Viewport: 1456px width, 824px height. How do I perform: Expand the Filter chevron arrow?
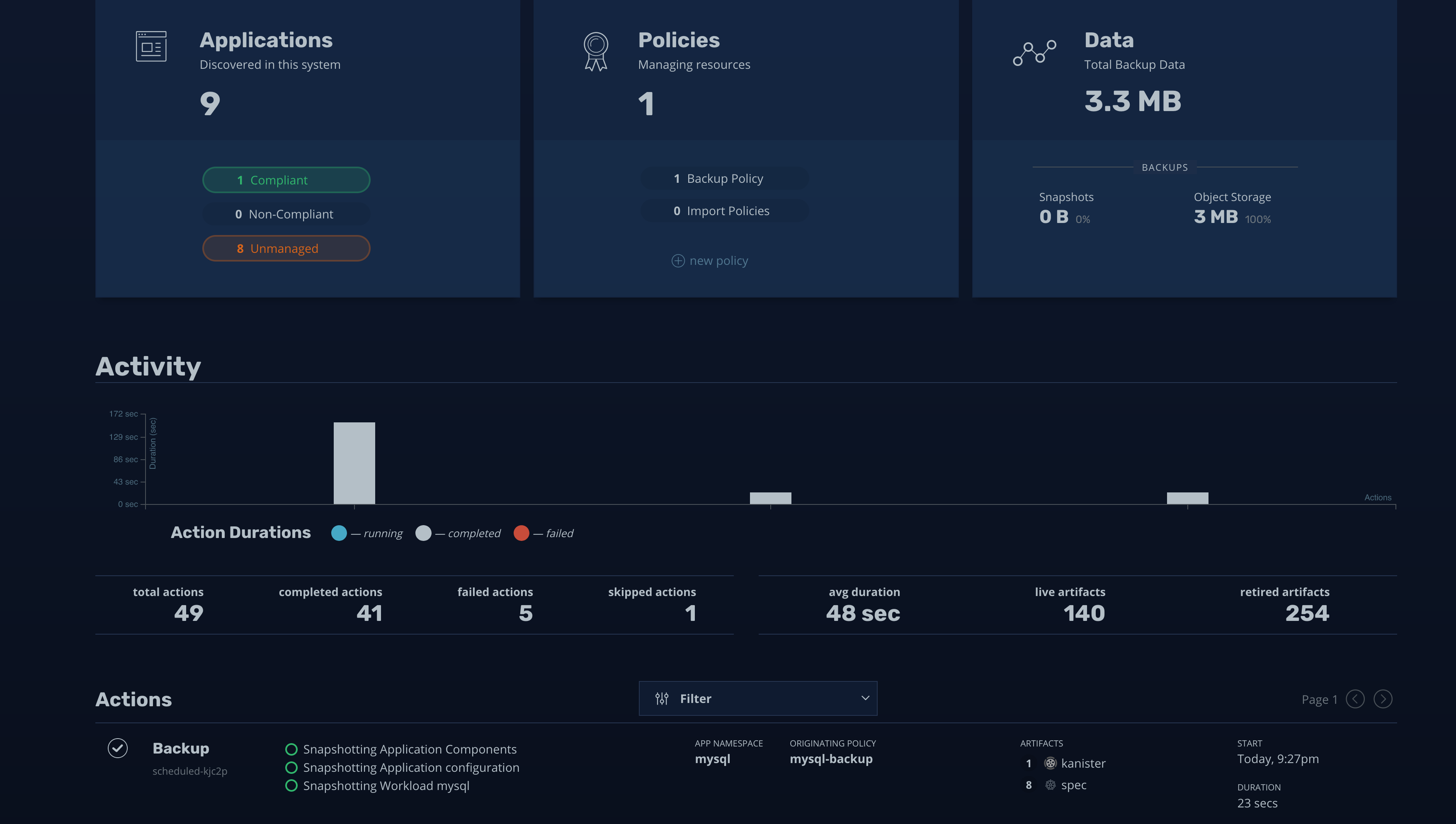tap(865, 698)
